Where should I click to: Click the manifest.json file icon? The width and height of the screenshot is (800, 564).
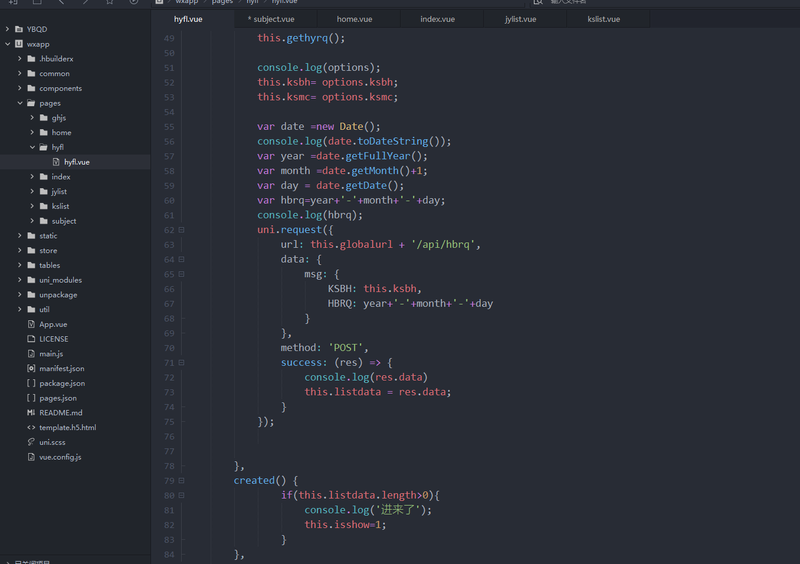pos(31,369)
